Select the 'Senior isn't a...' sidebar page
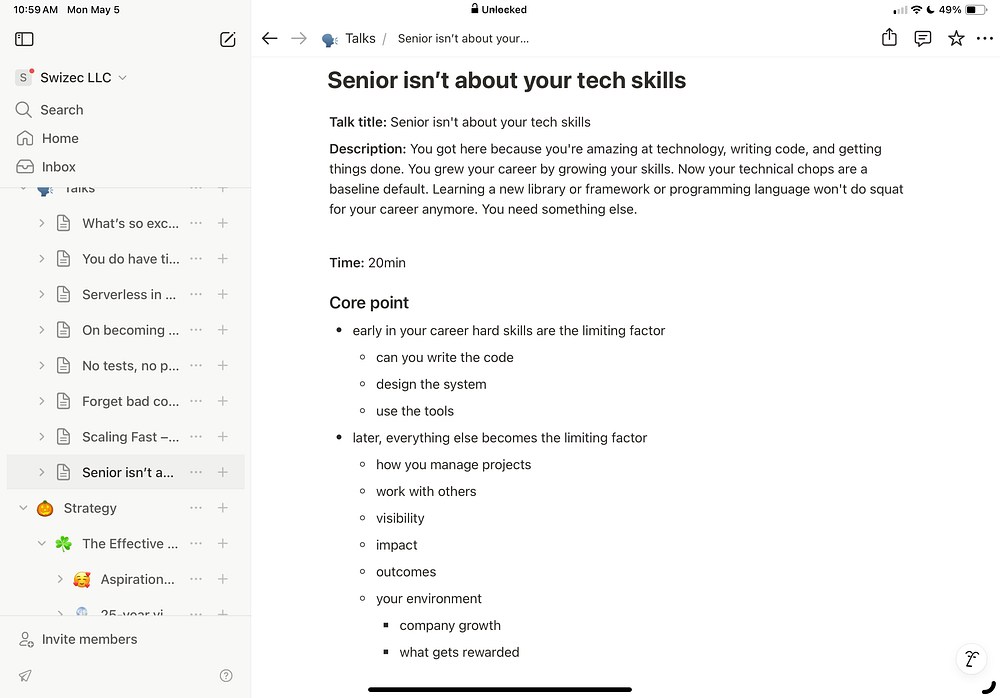 [x=128, y=472]
